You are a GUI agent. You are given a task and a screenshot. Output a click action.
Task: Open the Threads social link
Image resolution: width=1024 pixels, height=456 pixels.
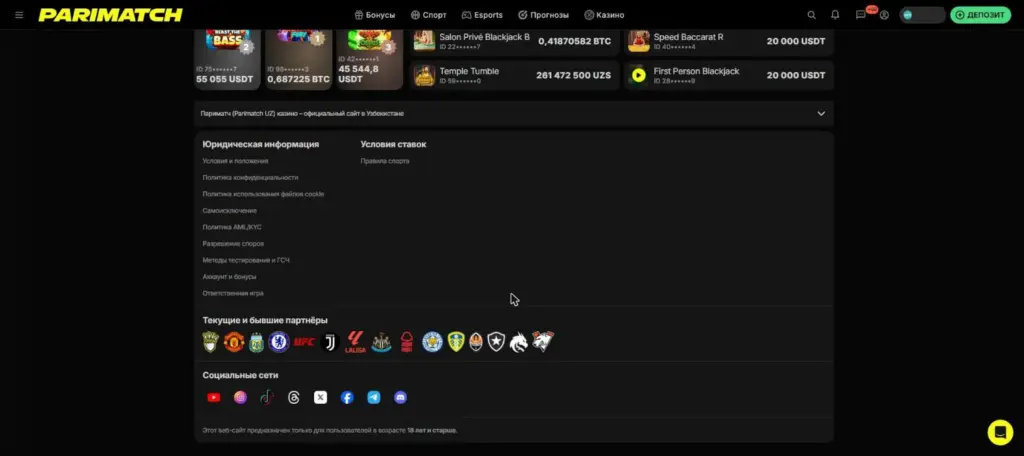(293, 397)
